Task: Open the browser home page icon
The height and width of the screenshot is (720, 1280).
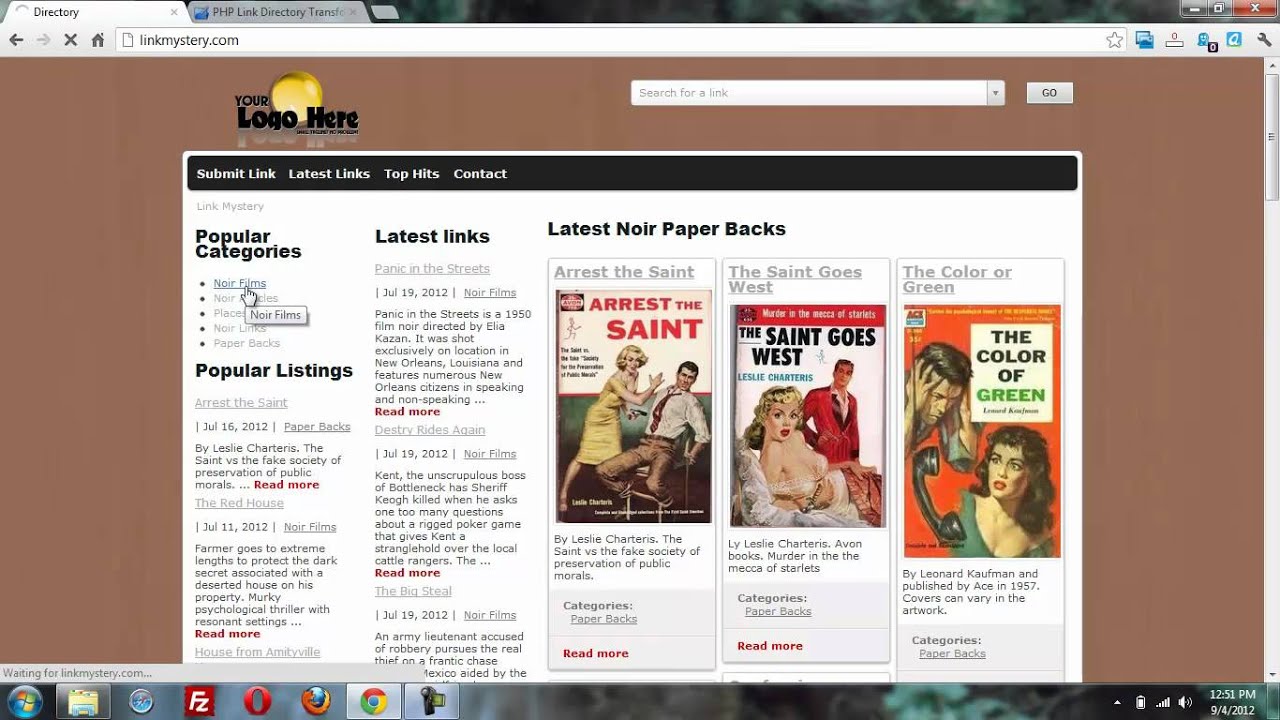Action: 97,40
